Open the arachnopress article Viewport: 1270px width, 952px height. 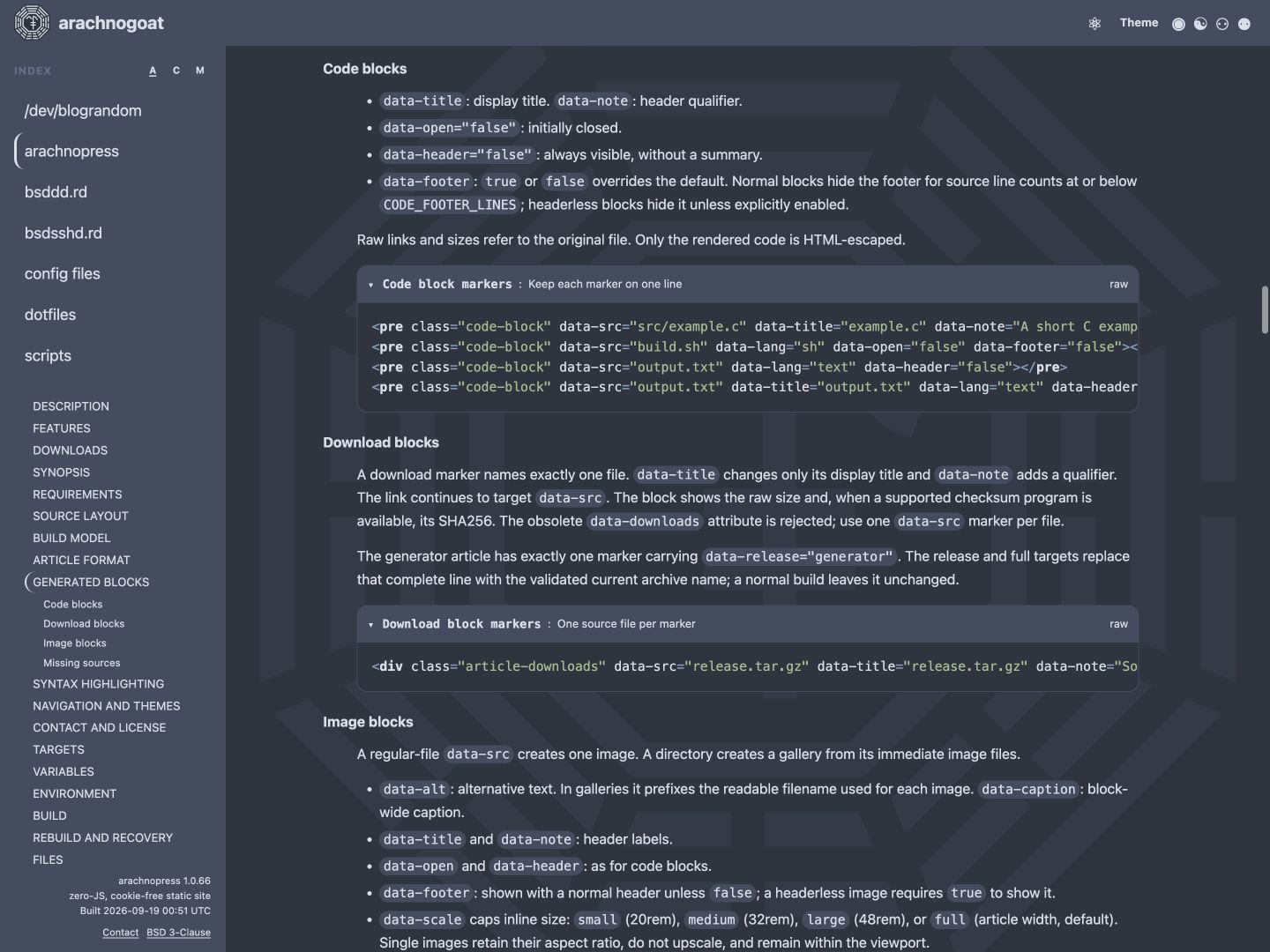click(x=71, y=151)
